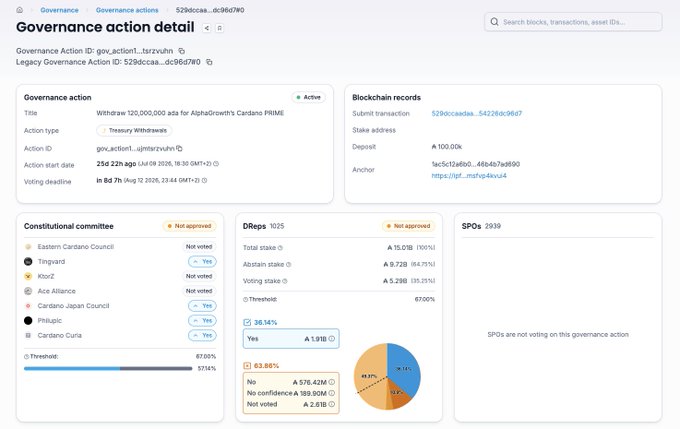Screen dimensions: 680x429
Task: Click the committee approval progress bar
Action: (x=108, y=369)
